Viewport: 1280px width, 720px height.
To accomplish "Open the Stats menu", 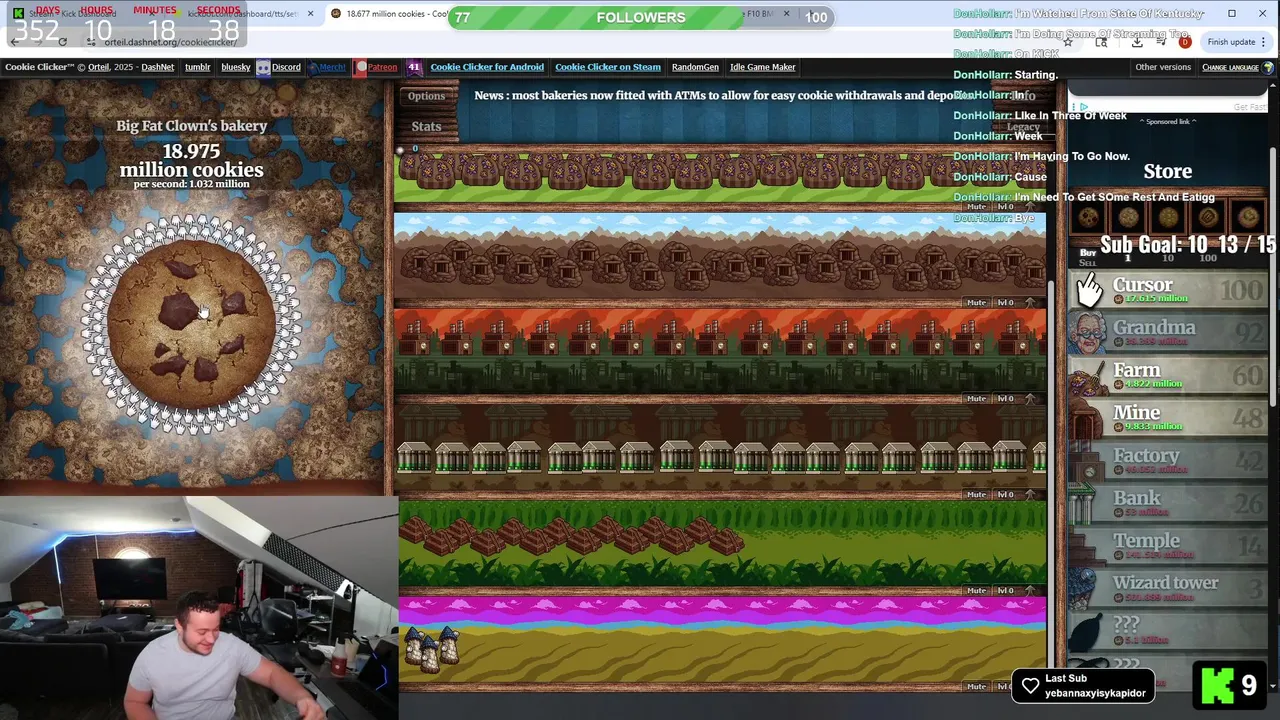I will click(x=426, y=126).
